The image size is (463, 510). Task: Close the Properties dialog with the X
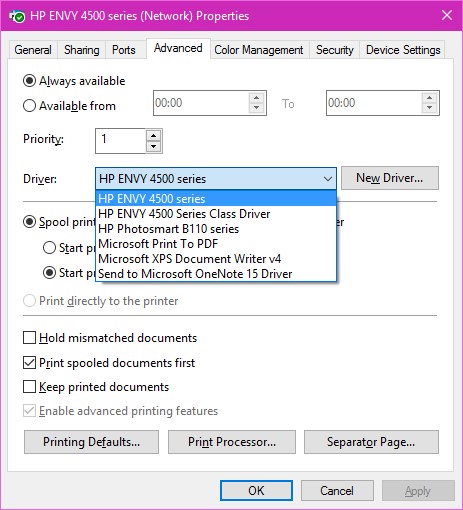point(447,15)
